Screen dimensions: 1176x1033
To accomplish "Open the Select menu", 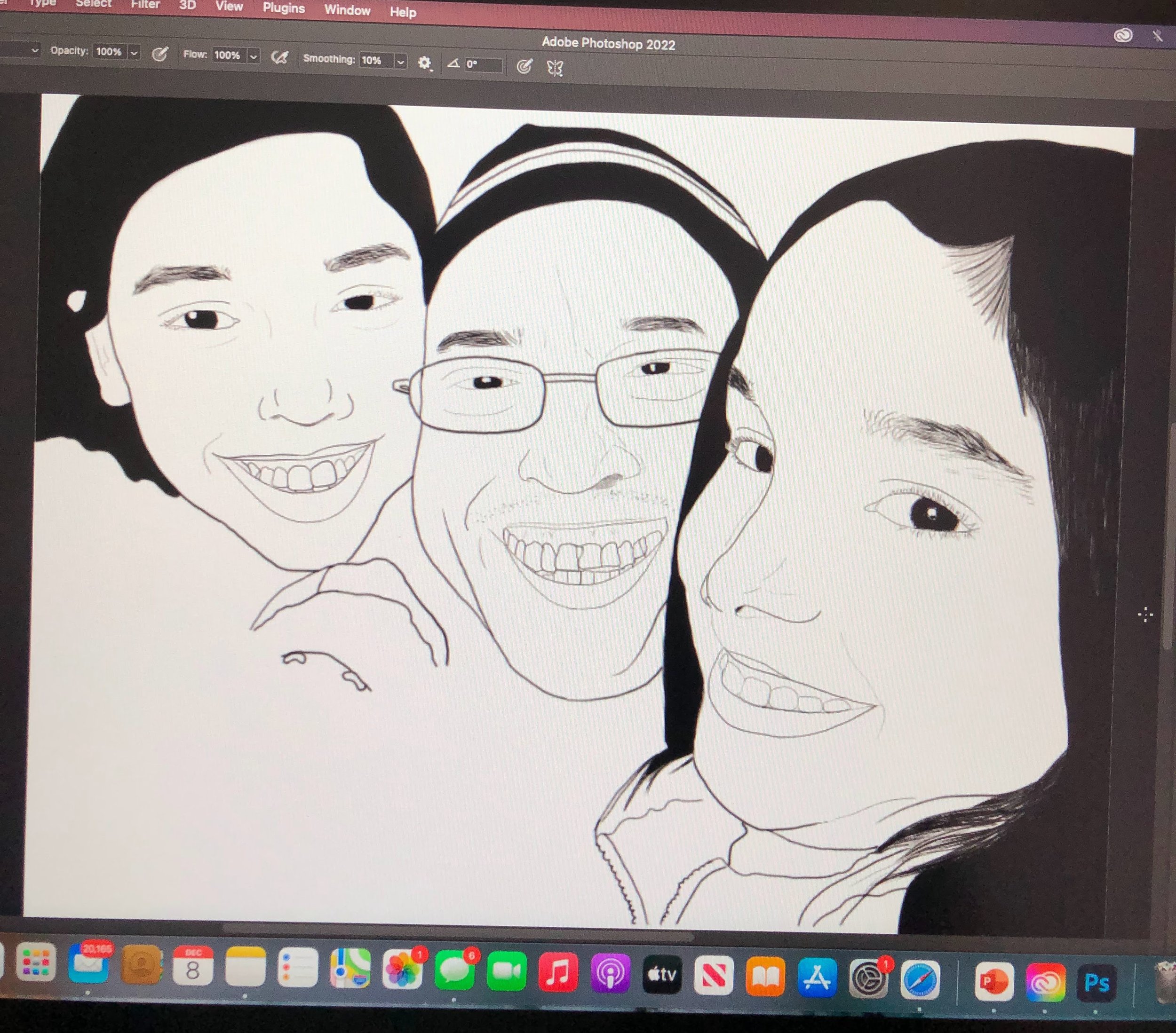I will [93, 3].
